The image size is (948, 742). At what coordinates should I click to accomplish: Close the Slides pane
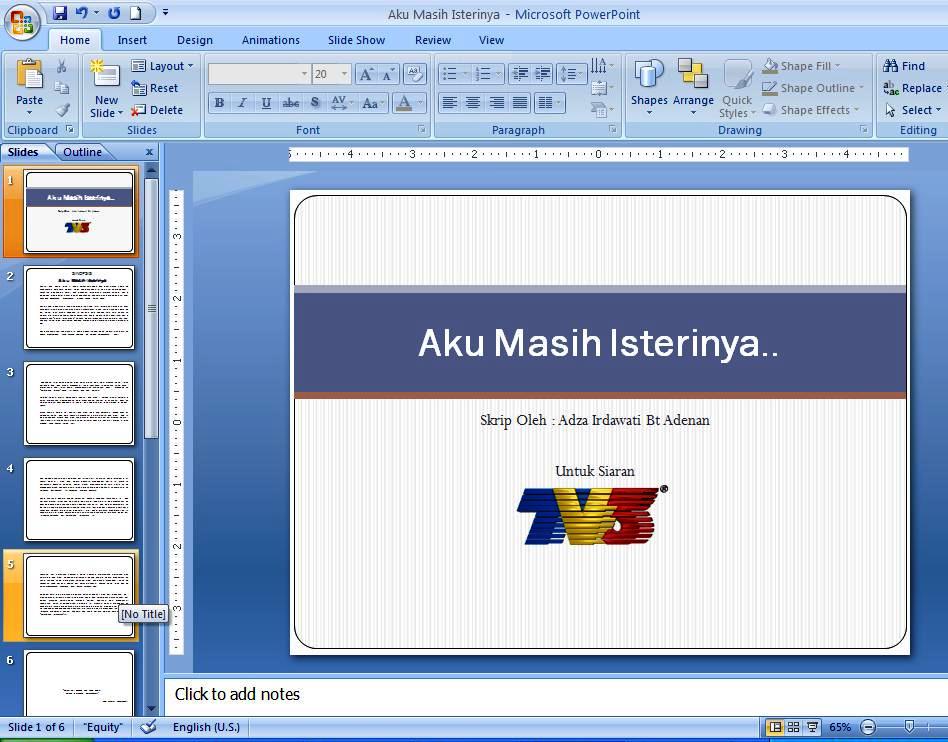coord(149,152)
